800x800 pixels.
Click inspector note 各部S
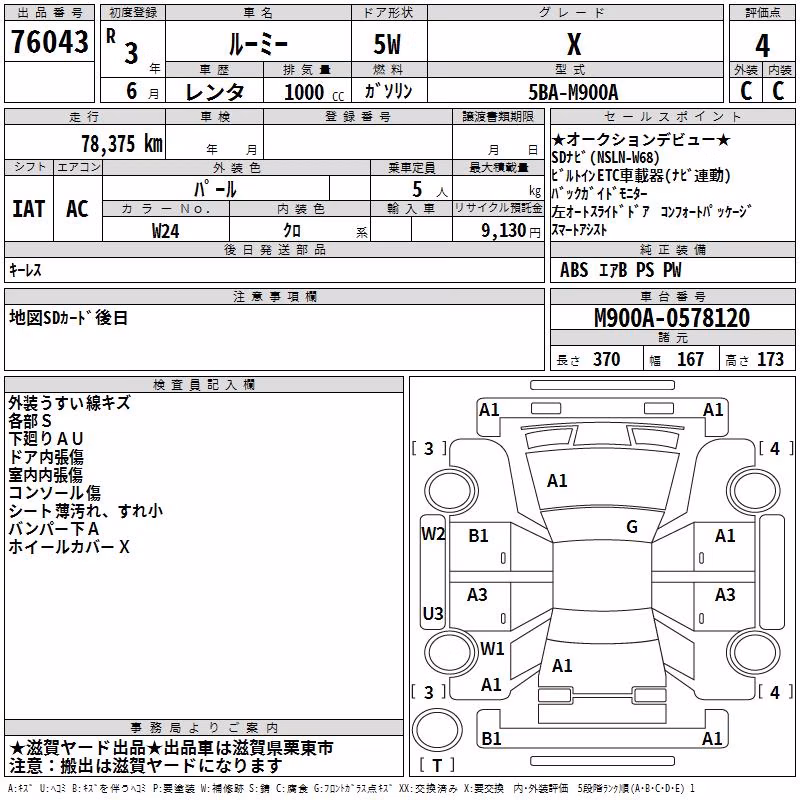click(30, 421)
